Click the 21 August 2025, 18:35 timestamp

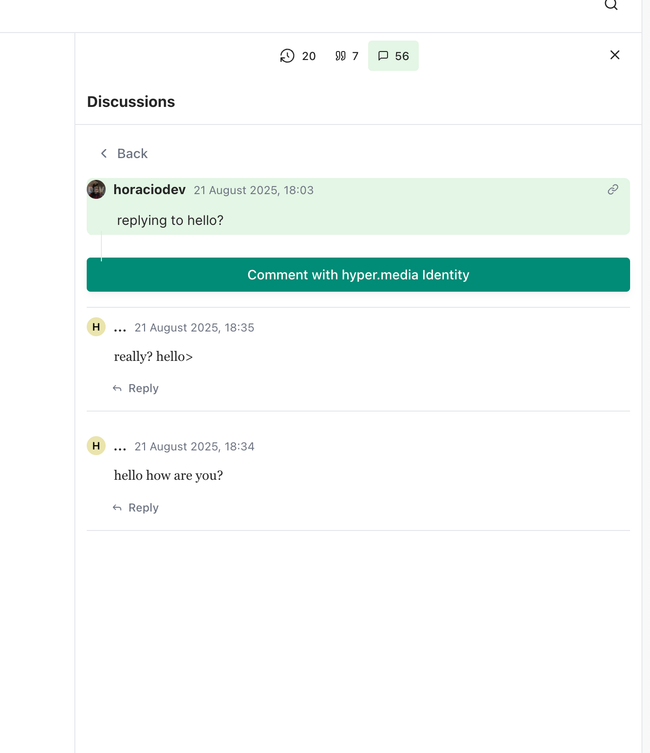click(194, 328)
